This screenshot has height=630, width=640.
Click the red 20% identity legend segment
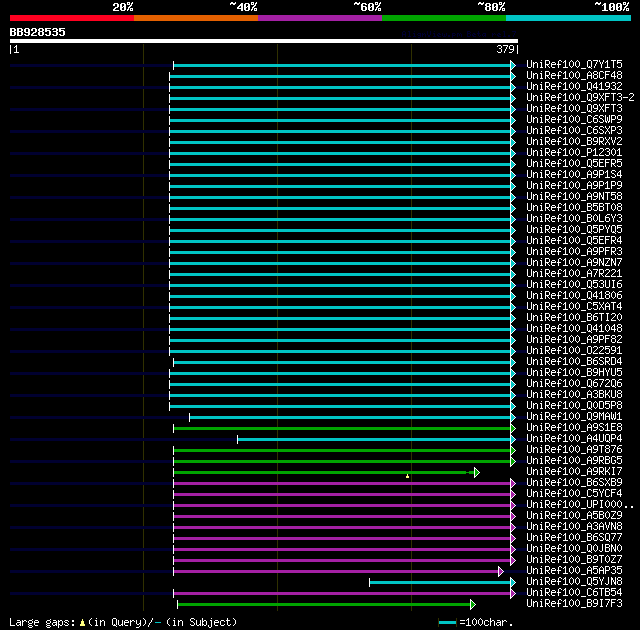click(72, 18)
